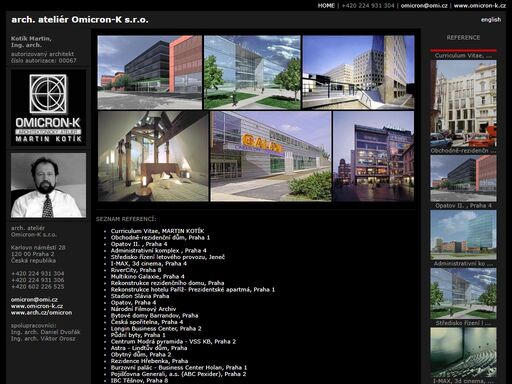Open the glass building with trees render
The width and height of the screenshot is (512, 384).
point(252,73)
